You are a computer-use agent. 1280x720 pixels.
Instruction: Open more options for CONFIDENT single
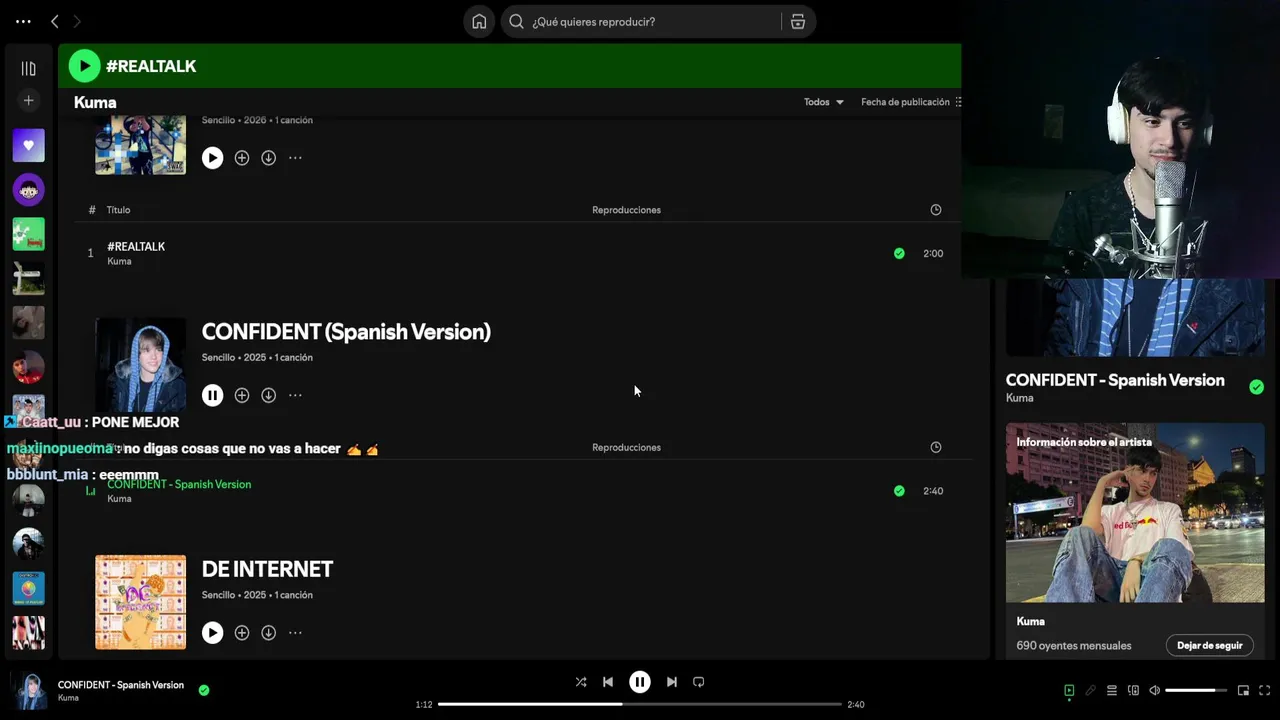pyautogui.click(x=295, y=395)
